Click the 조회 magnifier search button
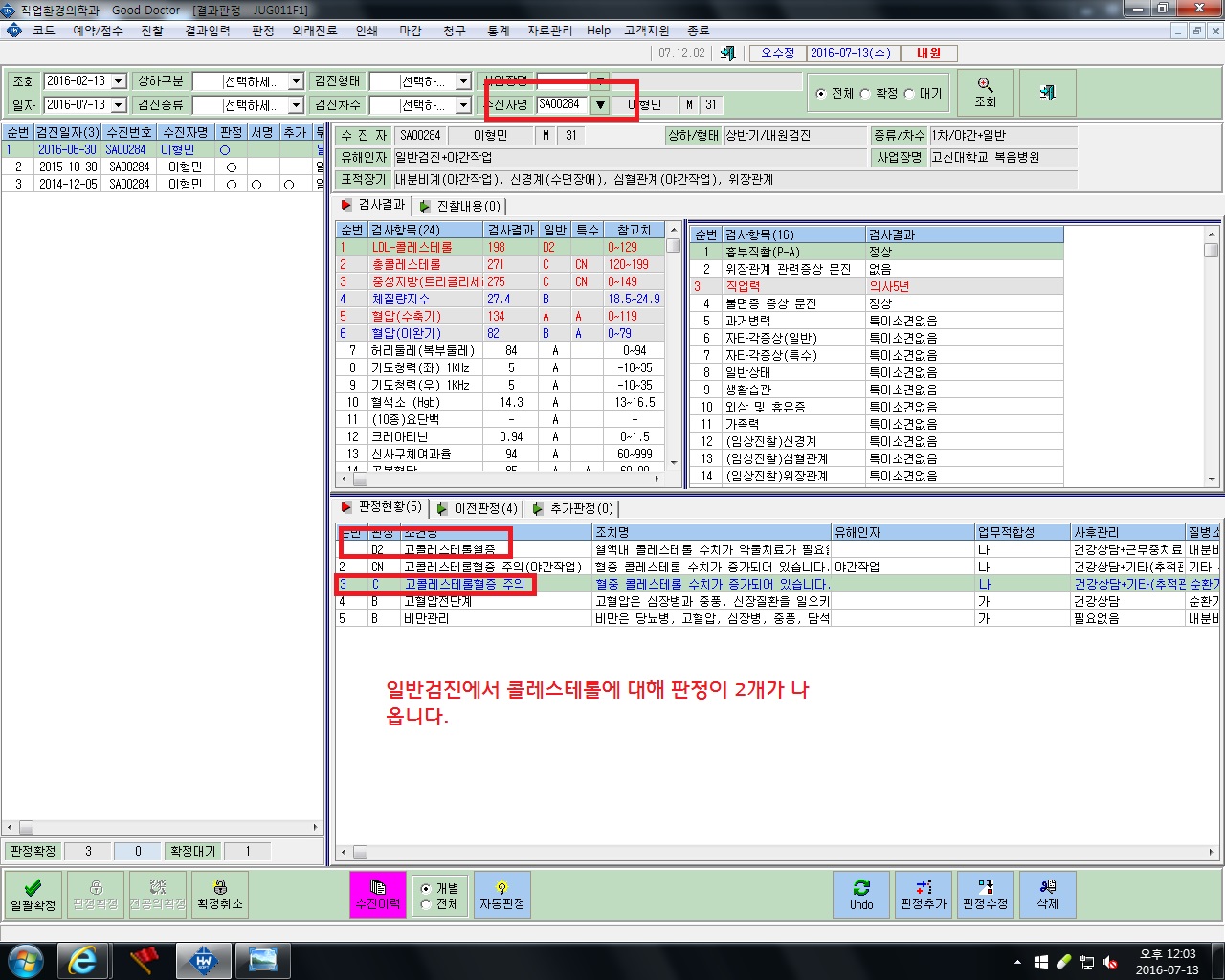This screenshot has width=1225, height=980. (986, 93)
